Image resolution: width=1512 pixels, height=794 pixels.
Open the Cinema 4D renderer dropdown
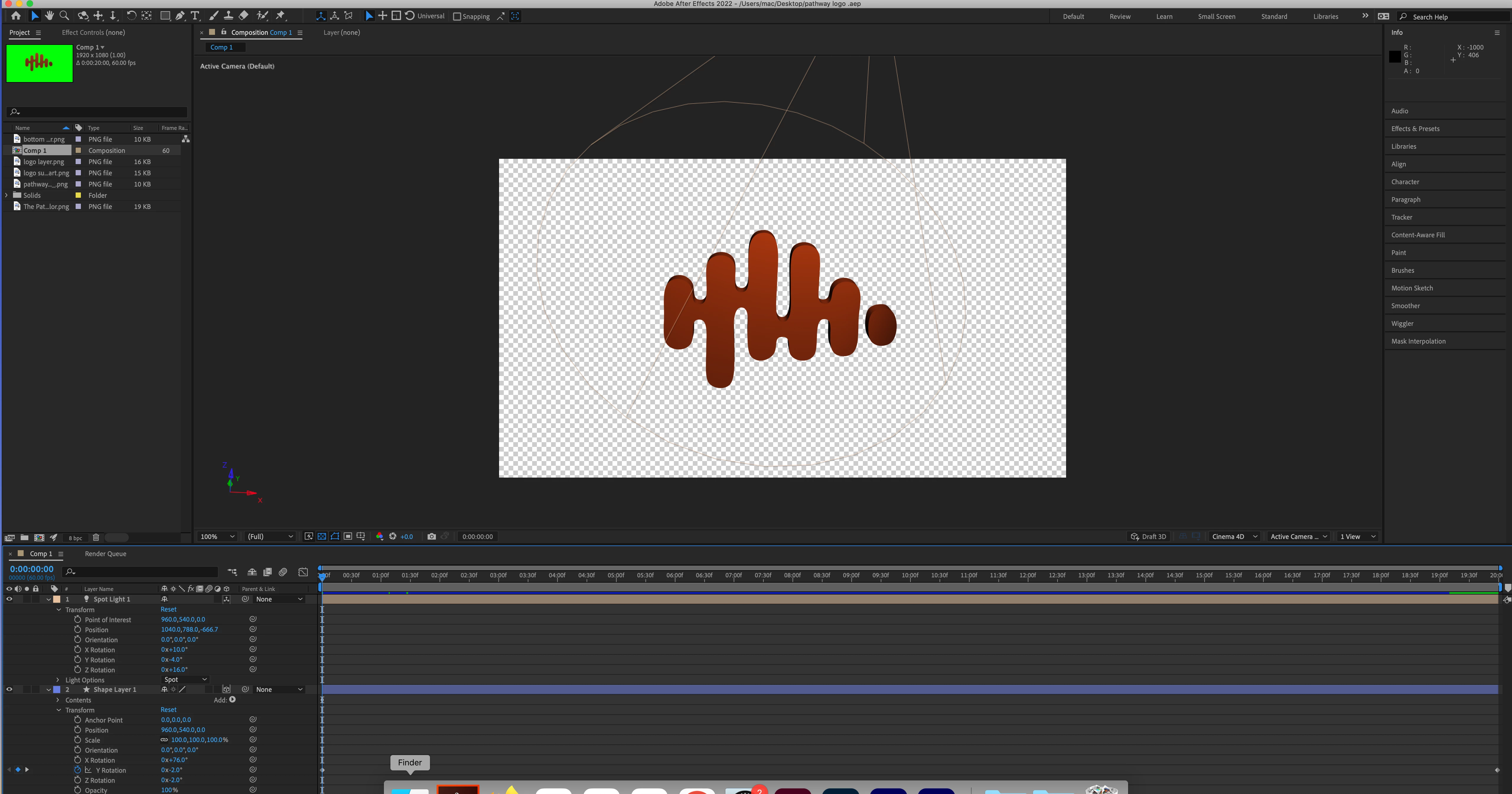[x=1234, y=536]
